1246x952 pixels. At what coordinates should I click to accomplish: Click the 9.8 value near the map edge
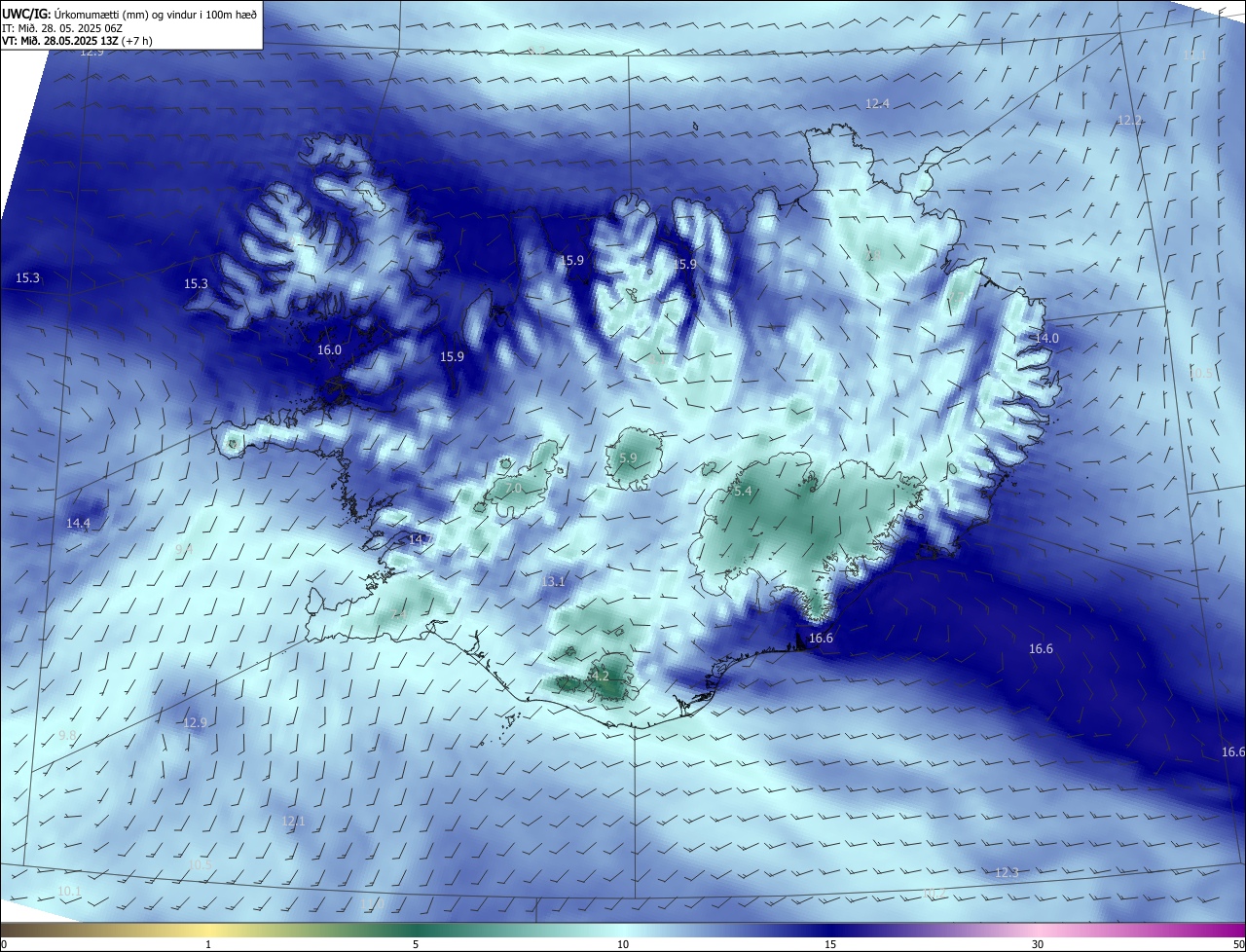67,736
